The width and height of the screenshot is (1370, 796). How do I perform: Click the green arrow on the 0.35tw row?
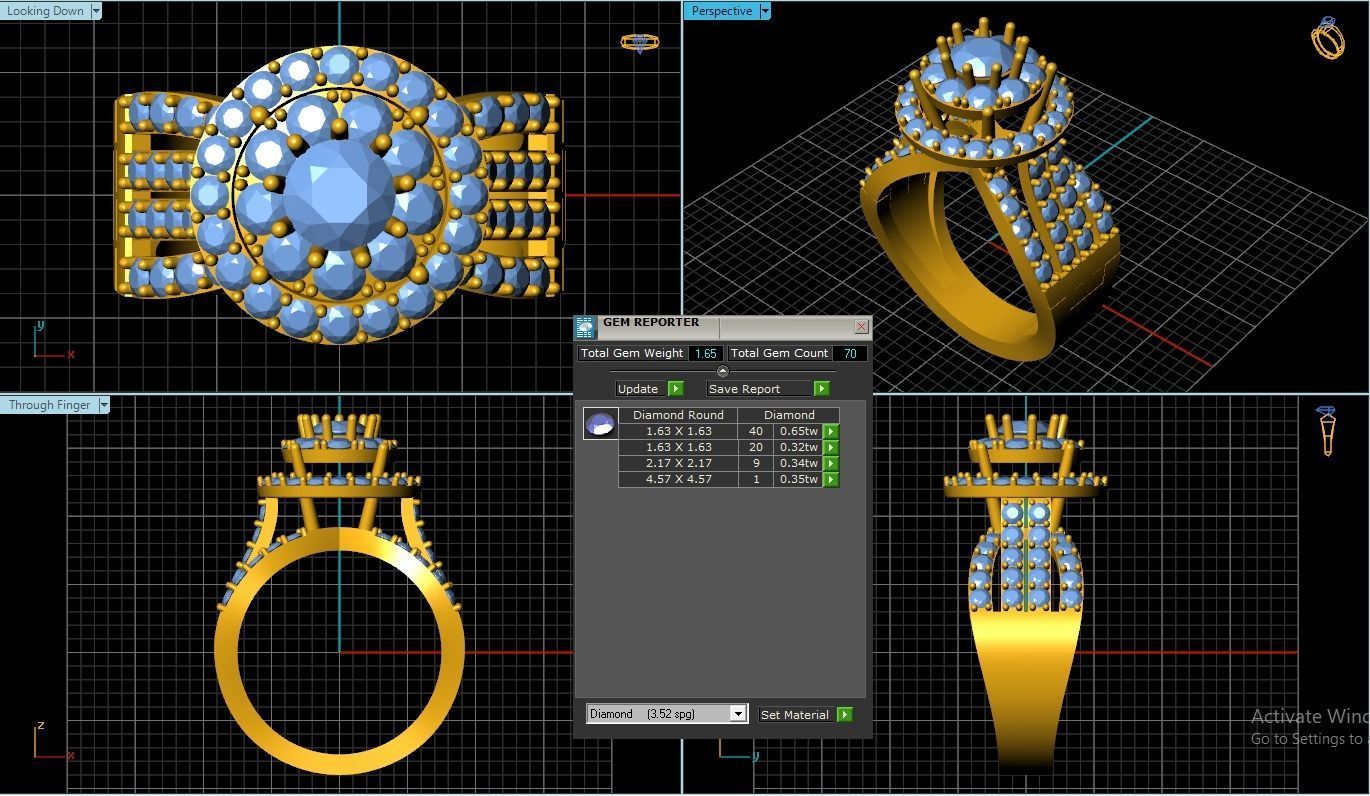point(831,479)
